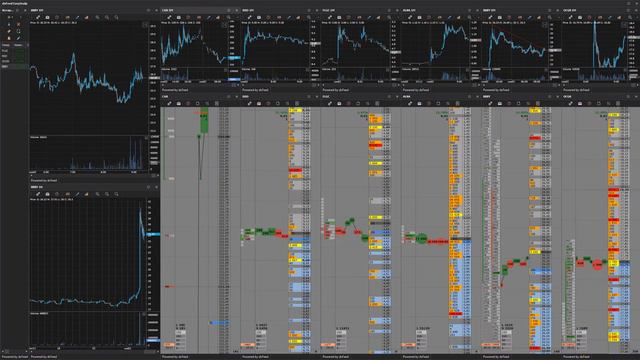The image size is (640, 360).
Task: Click the camera icon in the small BBBY chart toolbar
Action: pos(500,18)
